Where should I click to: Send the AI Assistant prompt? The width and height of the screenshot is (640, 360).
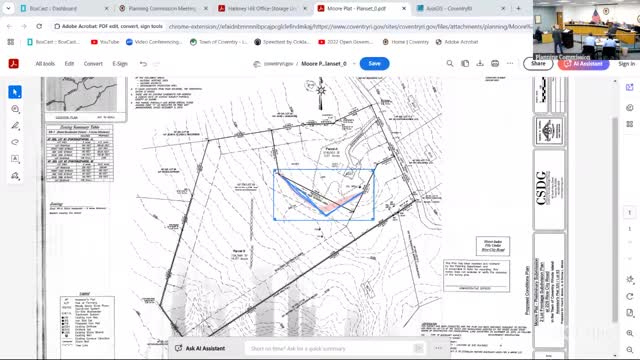point(418,348)
